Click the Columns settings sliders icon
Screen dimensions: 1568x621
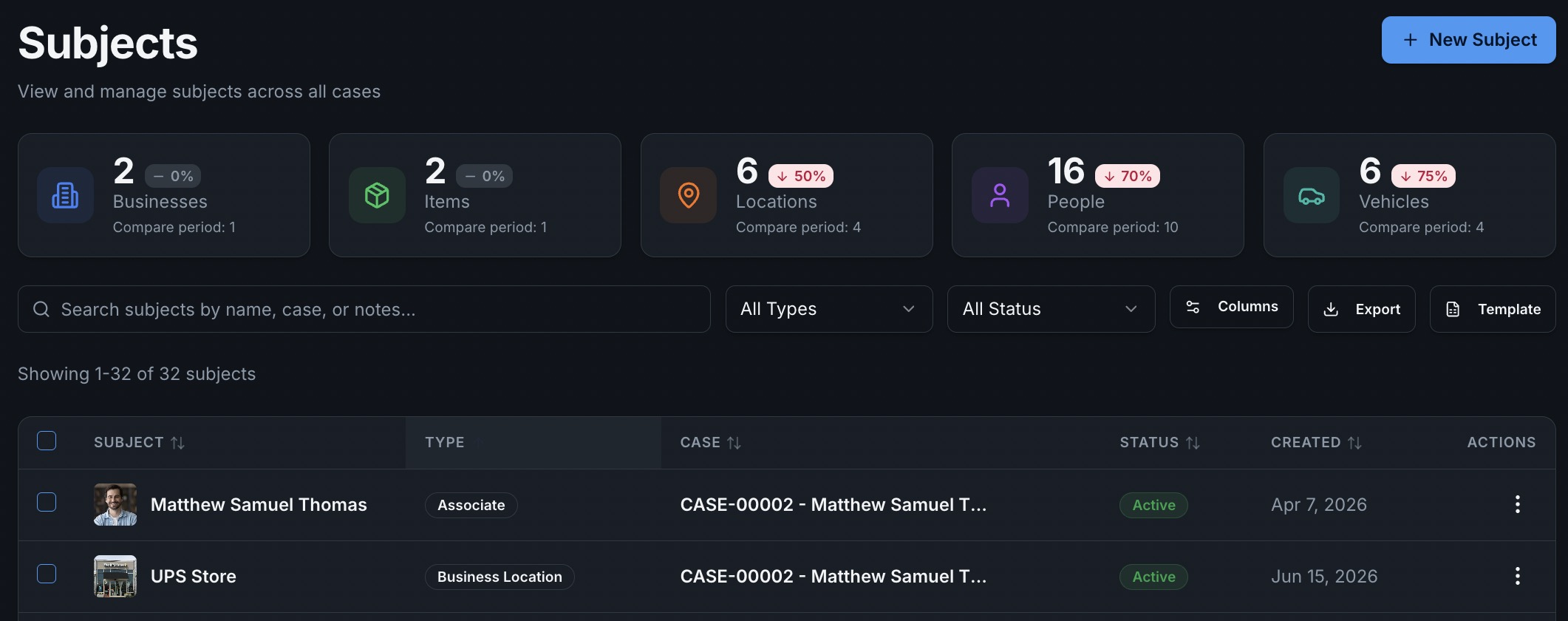click(1193, 307)
